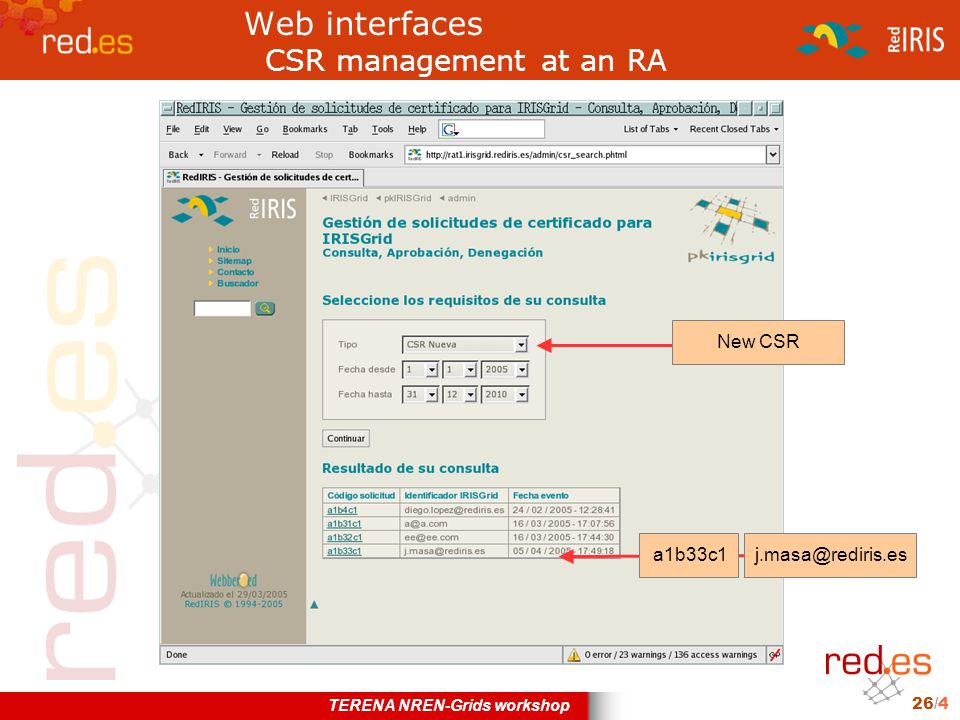
Task: Open Recent Closed Tabs dropdown
Action: (x=734, y=129)
